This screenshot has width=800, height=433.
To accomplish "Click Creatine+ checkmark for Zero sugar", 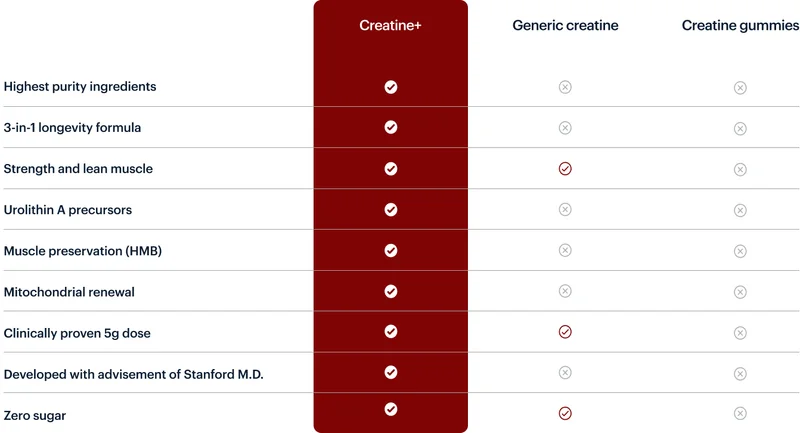I will [391, 410].
